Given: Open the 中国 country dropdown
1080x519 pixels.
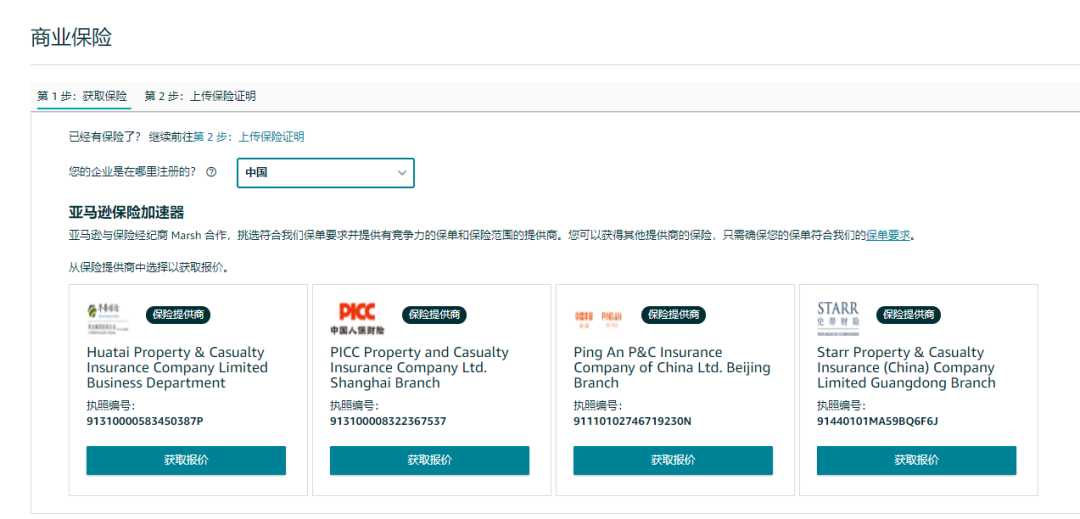Looking at the screenshot, I should click(326, 173).
